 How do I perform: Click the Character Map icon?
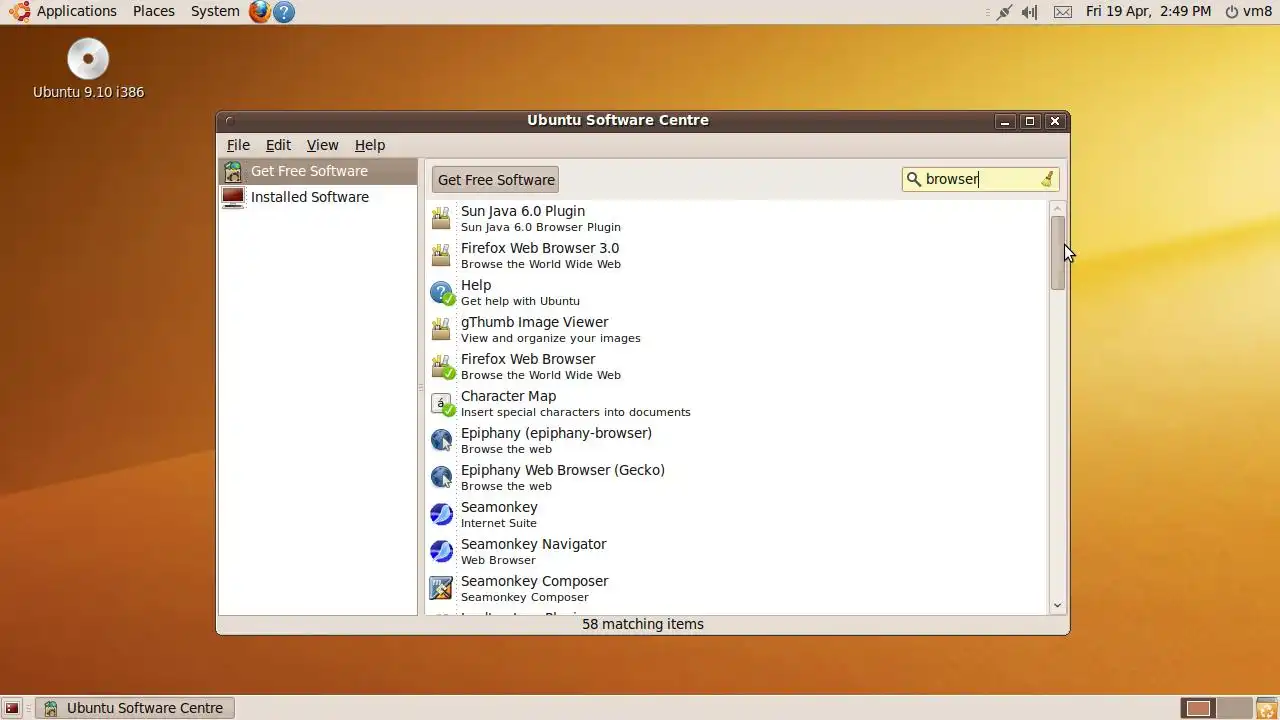pos(442,404)
